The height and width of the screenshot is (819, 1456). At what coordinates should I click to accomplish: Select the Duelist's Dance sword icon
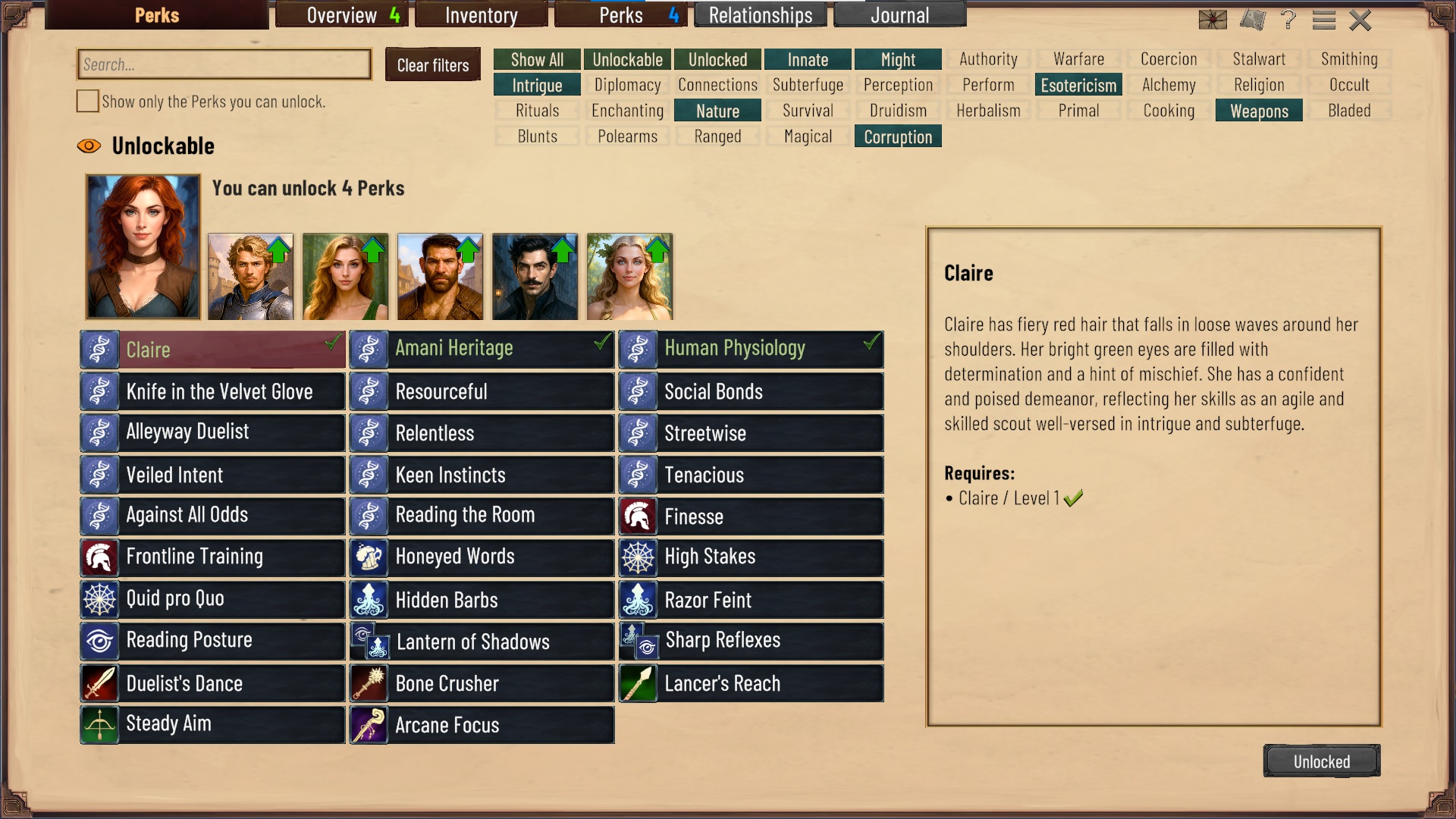click(100, 683)
